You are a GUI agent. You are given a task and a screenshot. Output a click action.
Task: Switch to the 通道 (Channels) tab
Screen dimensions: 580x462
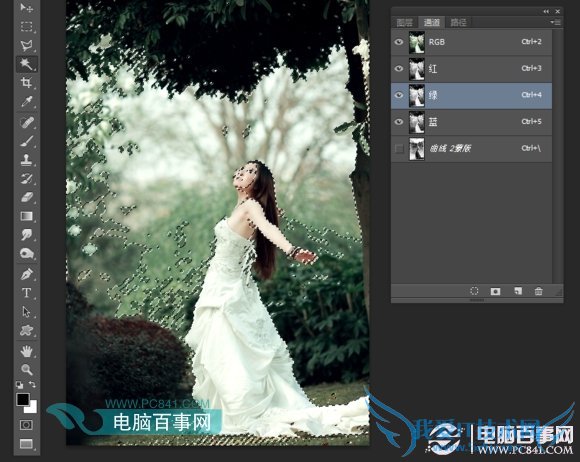pos(431,23)
